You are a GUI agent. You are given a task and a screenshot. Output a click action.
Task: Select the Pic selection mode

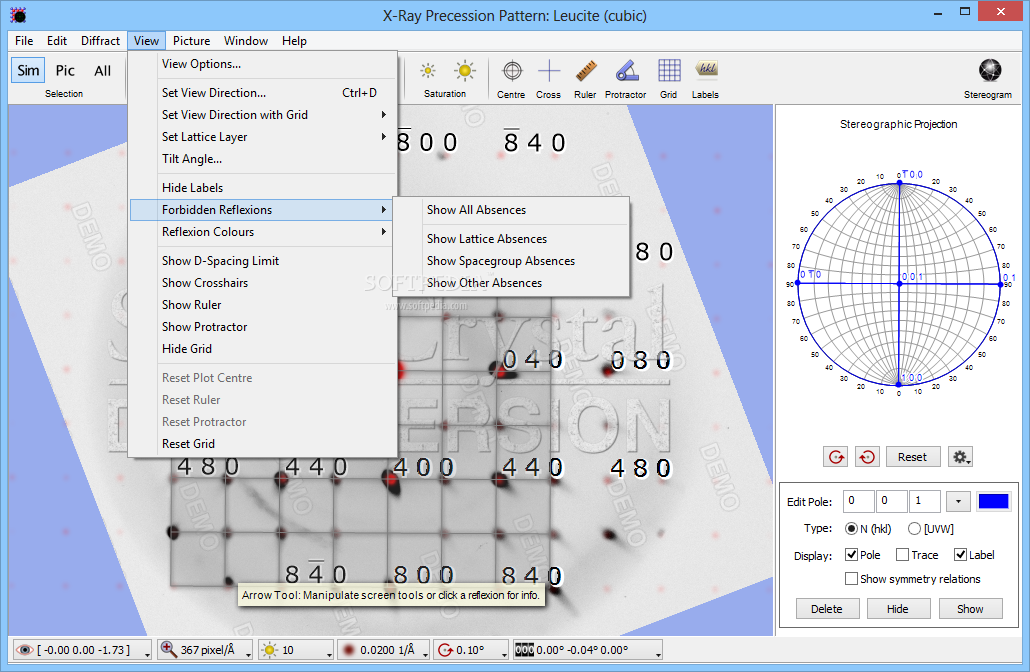coord(65,70)
